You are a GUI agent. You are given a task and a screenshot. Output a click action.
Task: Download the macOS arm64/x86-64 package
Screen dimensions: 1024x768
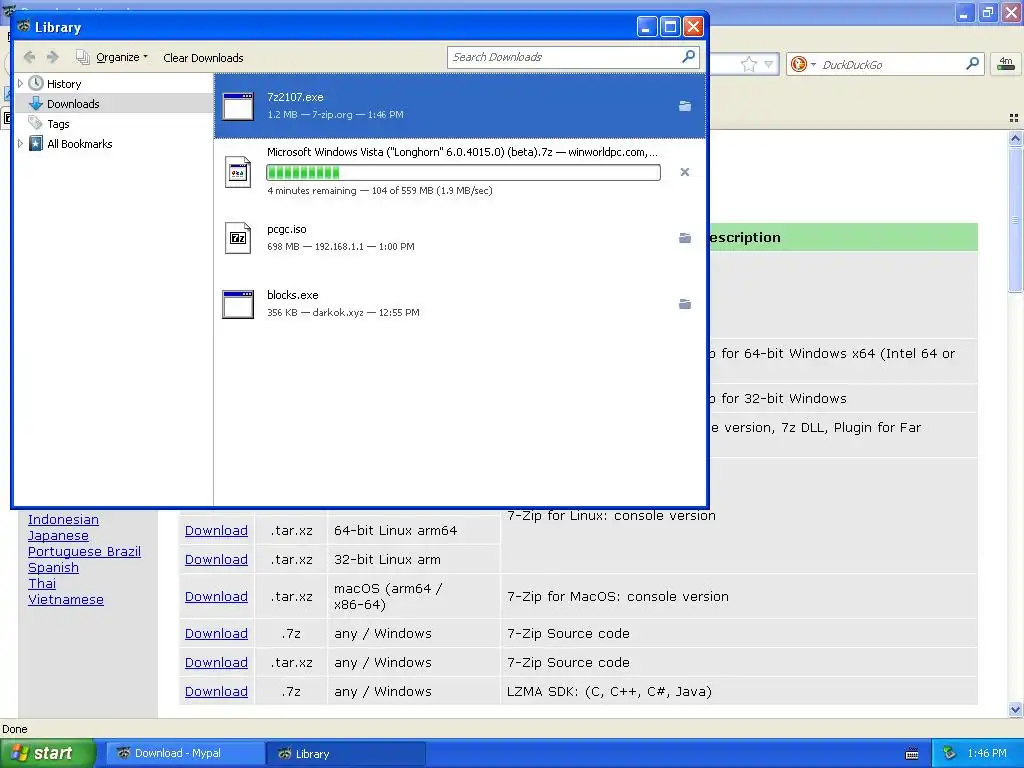pos(216,596)
